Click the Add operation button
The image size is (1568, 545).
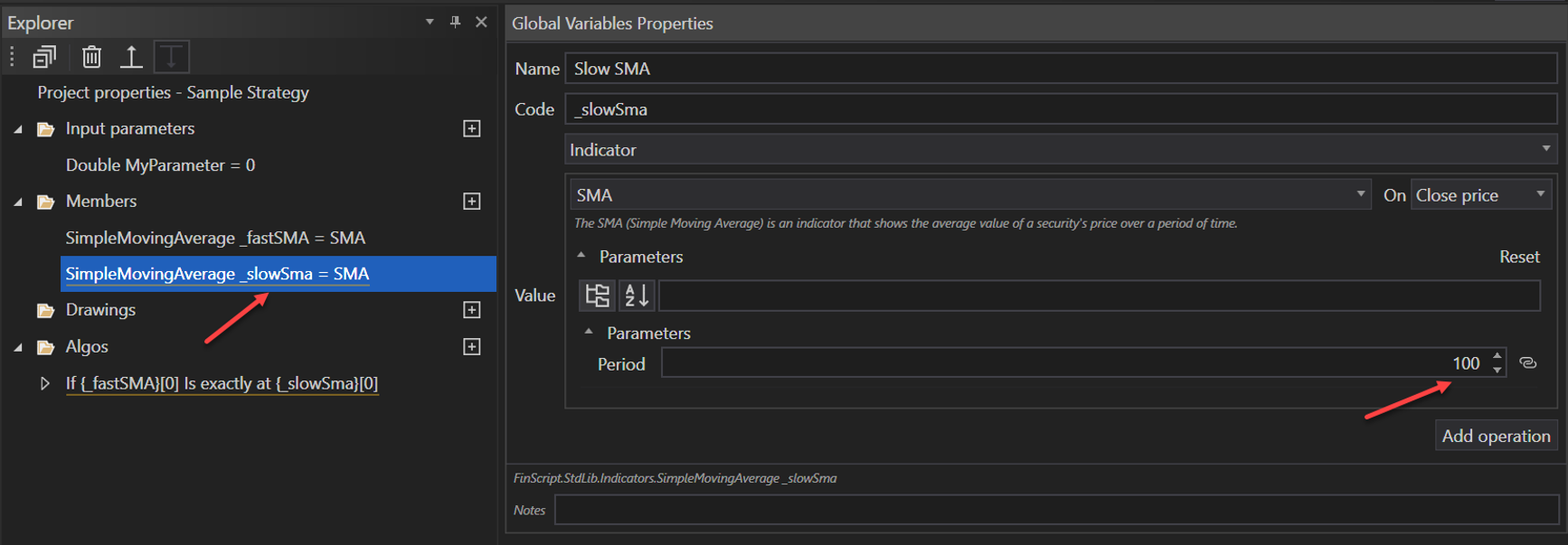1496,436
